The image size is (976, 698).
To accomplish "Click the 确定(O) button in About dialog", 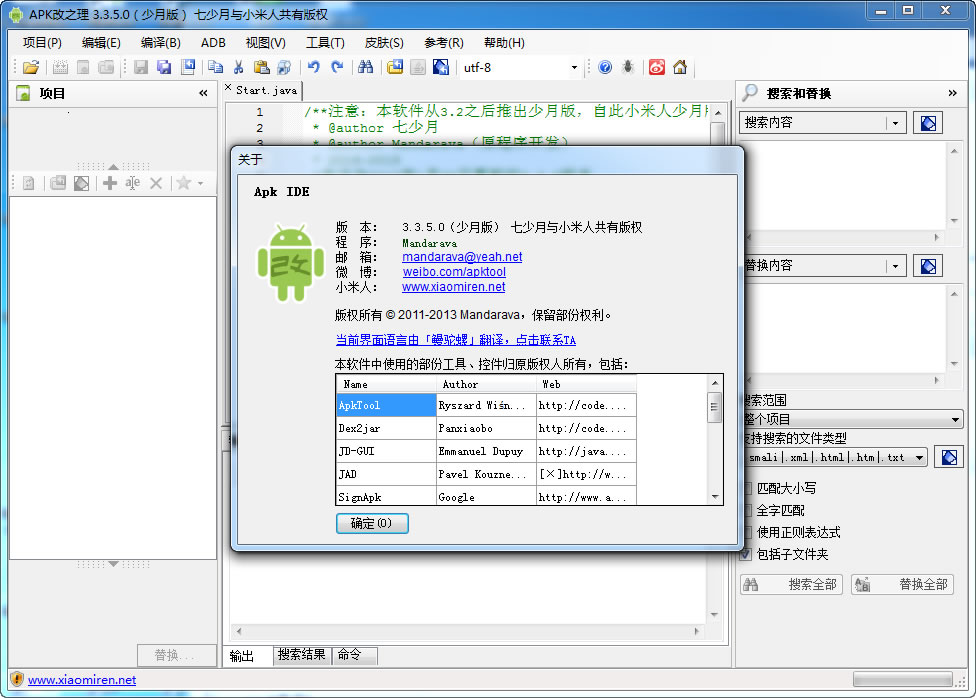I will pos(372,523).
